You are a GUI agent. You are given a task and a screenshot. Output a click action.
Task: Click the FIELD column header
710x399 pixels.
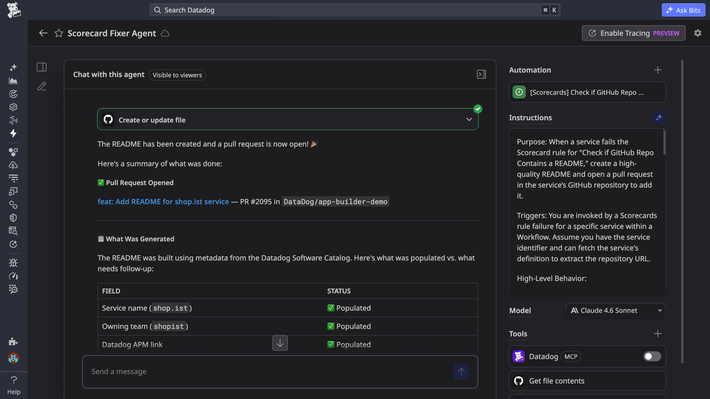point(111,291)
